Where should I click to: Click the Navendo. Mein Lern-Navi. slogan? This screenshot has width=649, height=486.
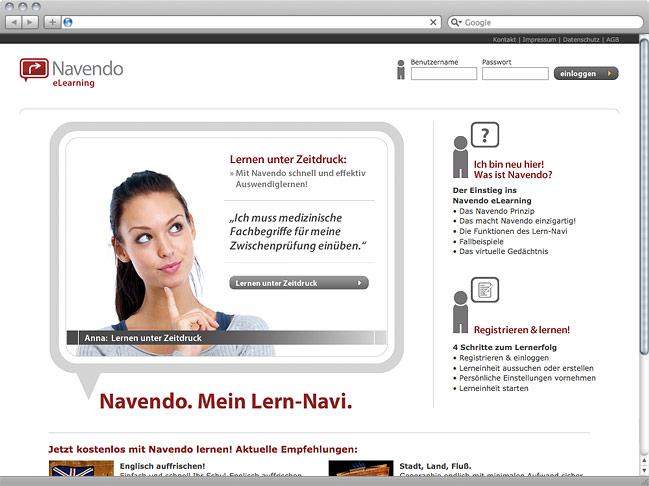[226, 401]
